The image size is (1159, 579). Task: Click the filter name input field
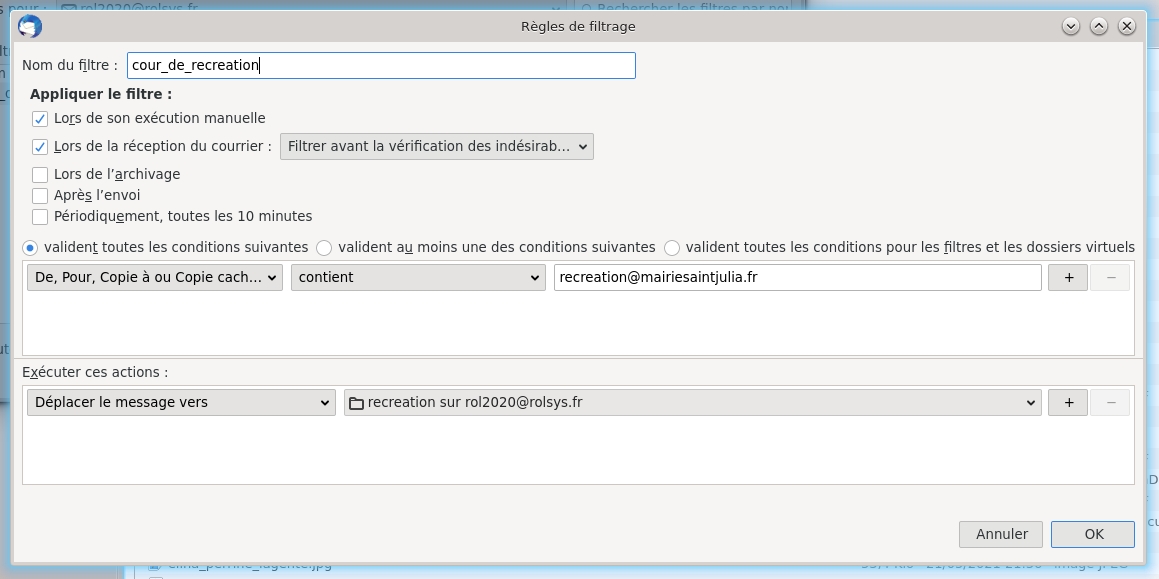[x=381, y=66]
